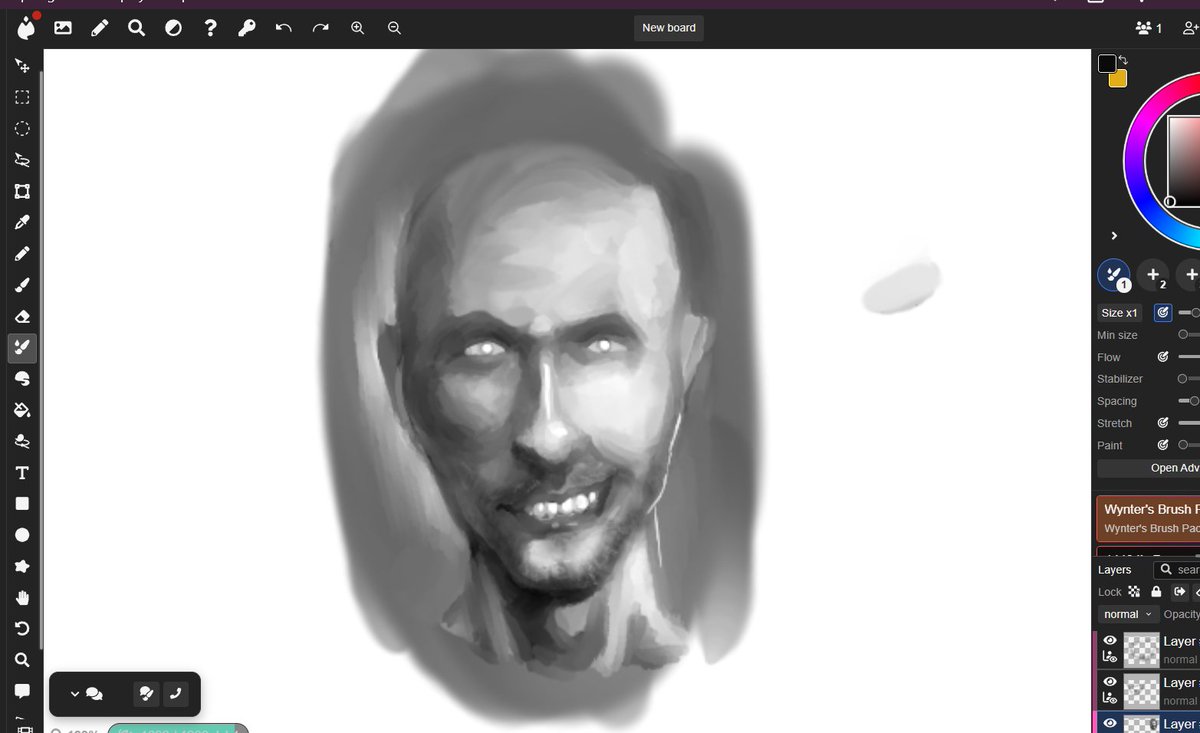
Task: Select the Hand pan tool
Action: pos(22,598)
